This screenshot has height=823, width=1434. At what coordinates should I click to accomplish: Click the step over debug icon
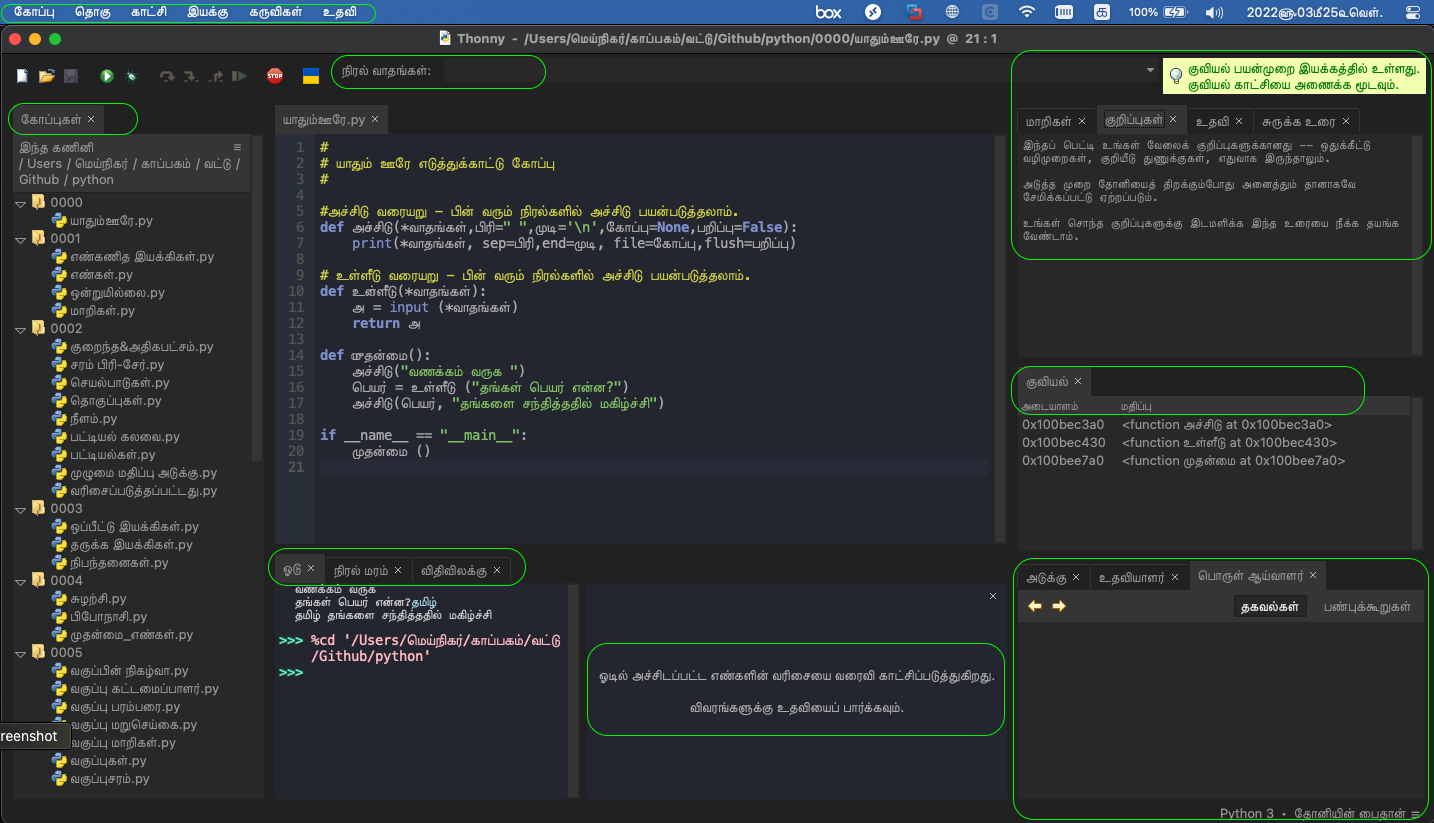click(x=167, y=76)
